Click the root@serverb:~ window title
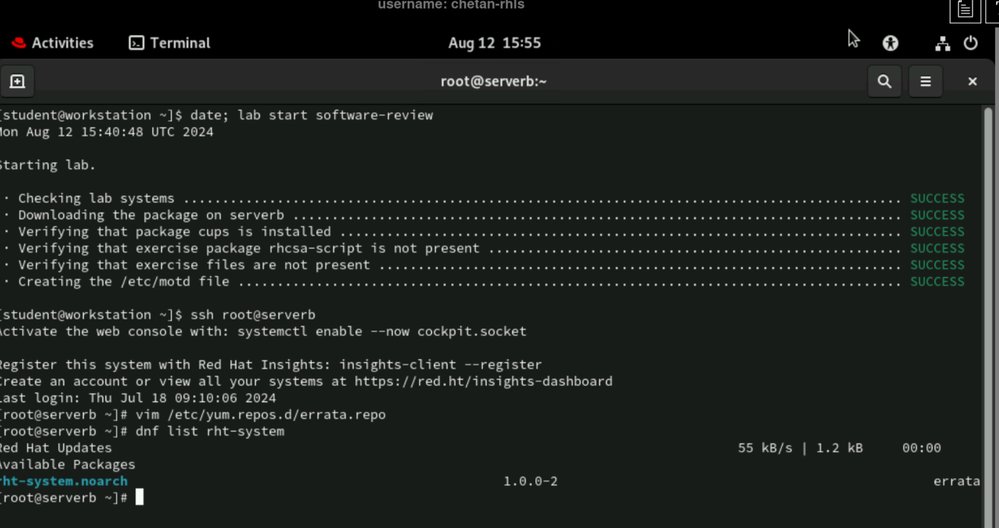 pos(493,81)
